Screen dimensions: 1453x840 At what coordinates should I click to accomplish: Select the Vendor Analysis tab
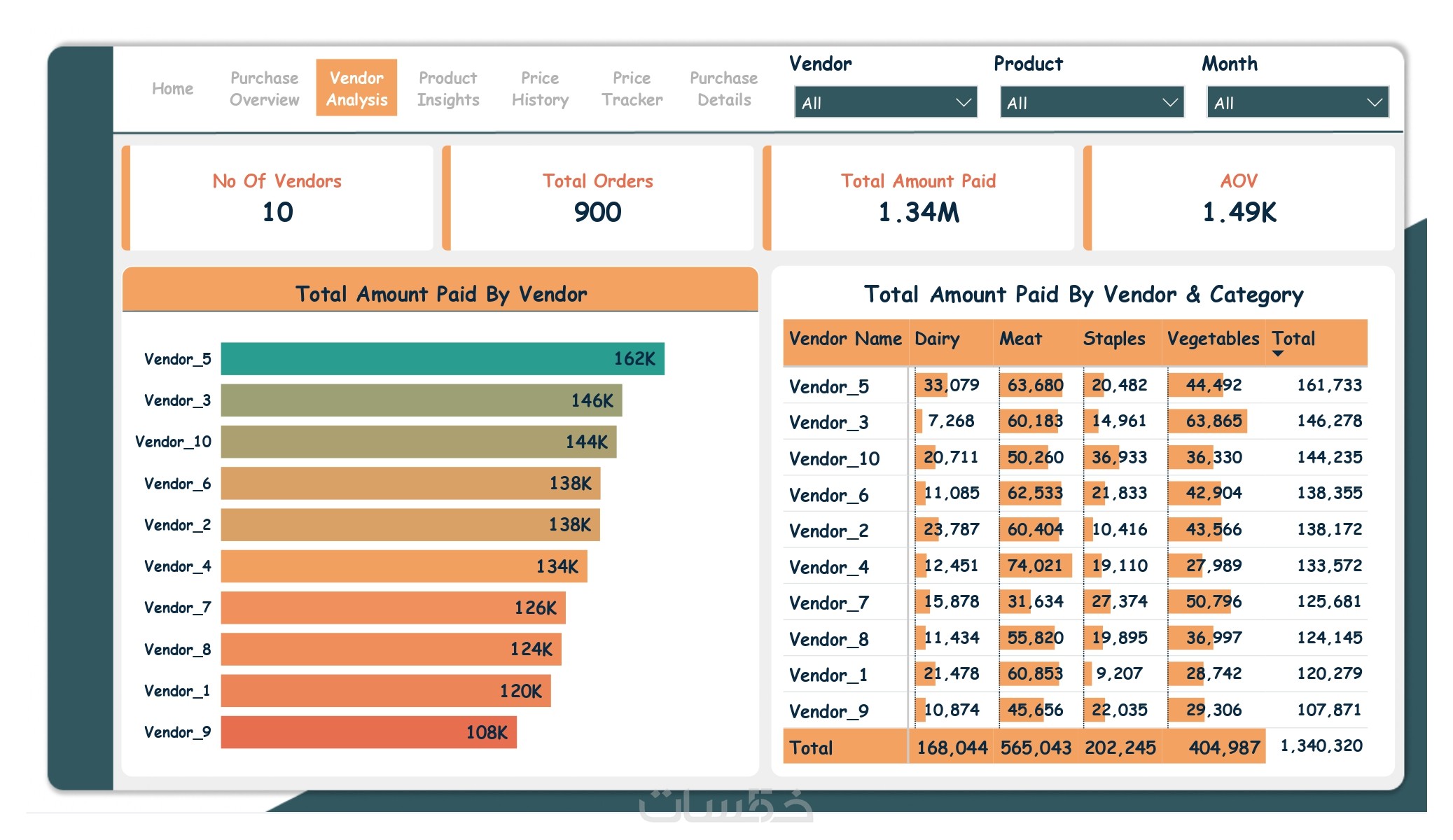click(x=356, y=89)
